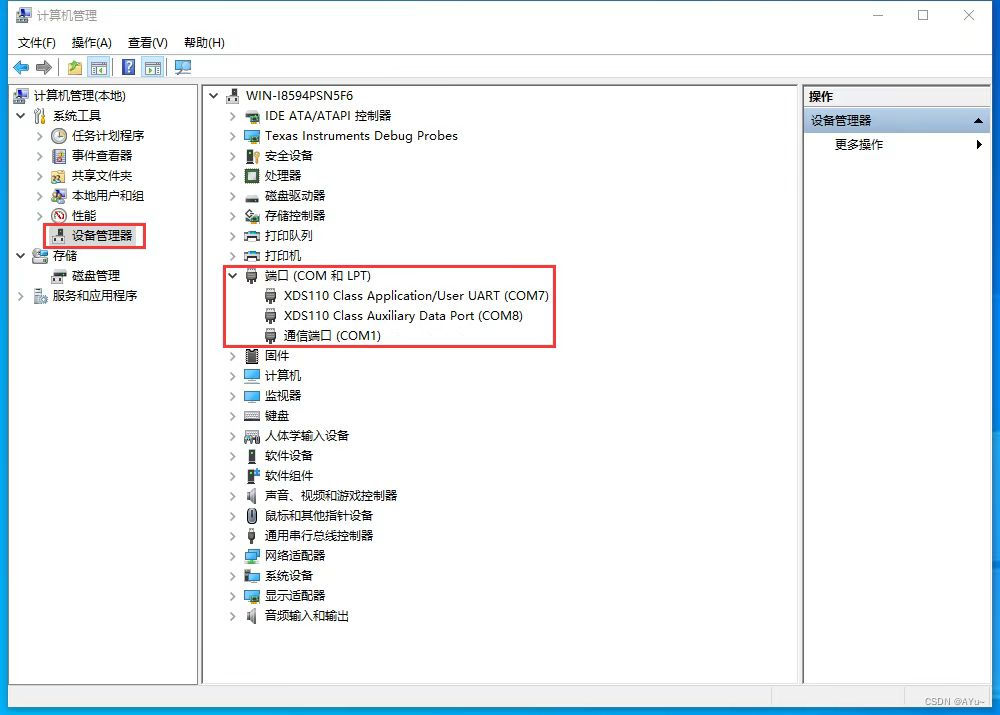Select the Disk Management (磁盘管理) icon
The width and height of the screenshot is (1000, 715).
pyautogui.click(x=59, y=276)
